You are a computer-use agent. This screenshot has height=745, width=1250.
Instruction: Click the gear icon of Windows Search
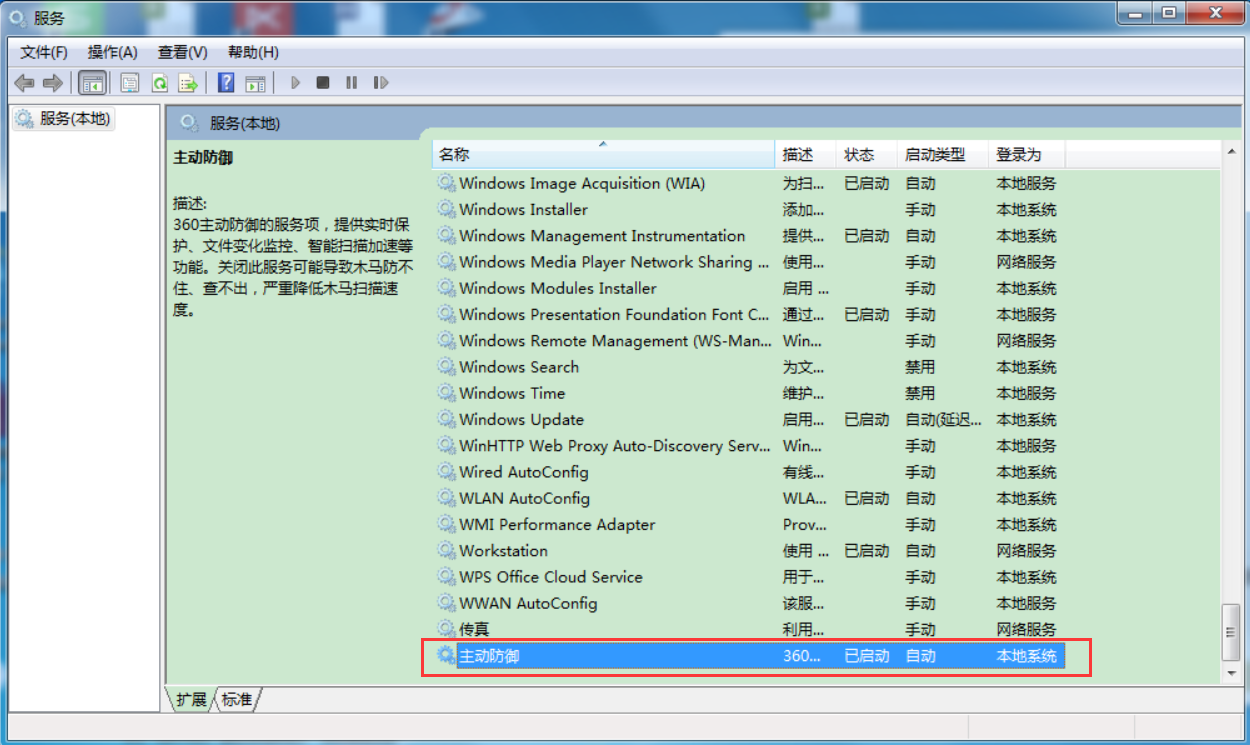[x=446, y=367]
